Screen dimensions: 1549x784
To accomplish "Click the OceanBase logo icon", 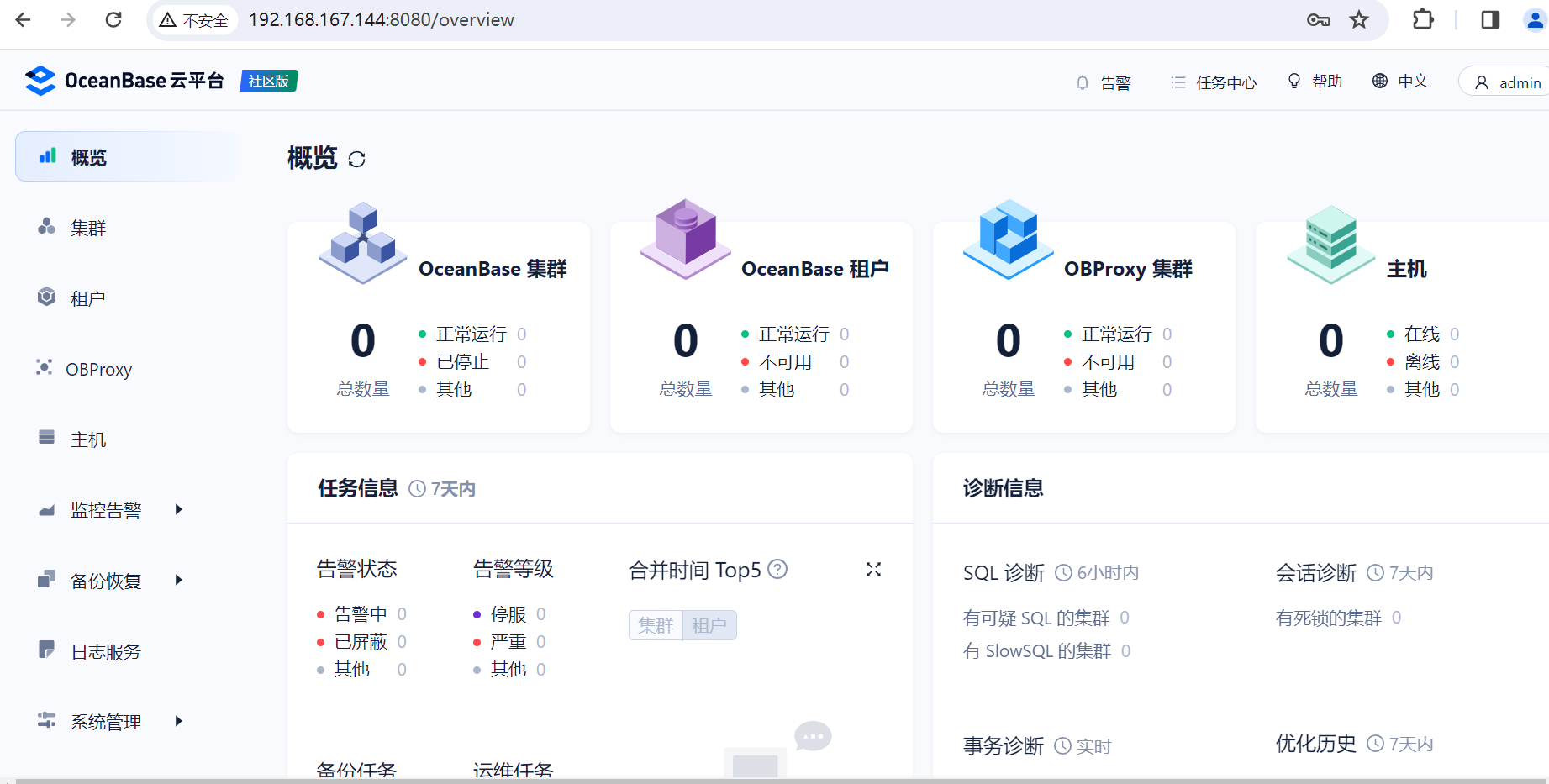I will pyautogui.click(x=40, y=81).
